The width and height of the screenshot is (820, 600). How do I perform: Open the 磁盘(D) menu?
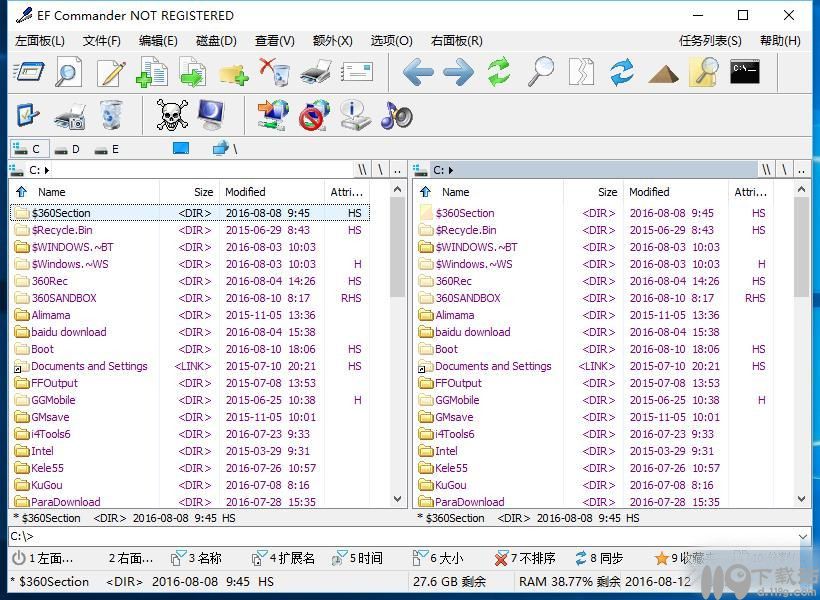[x=216, y=41]
